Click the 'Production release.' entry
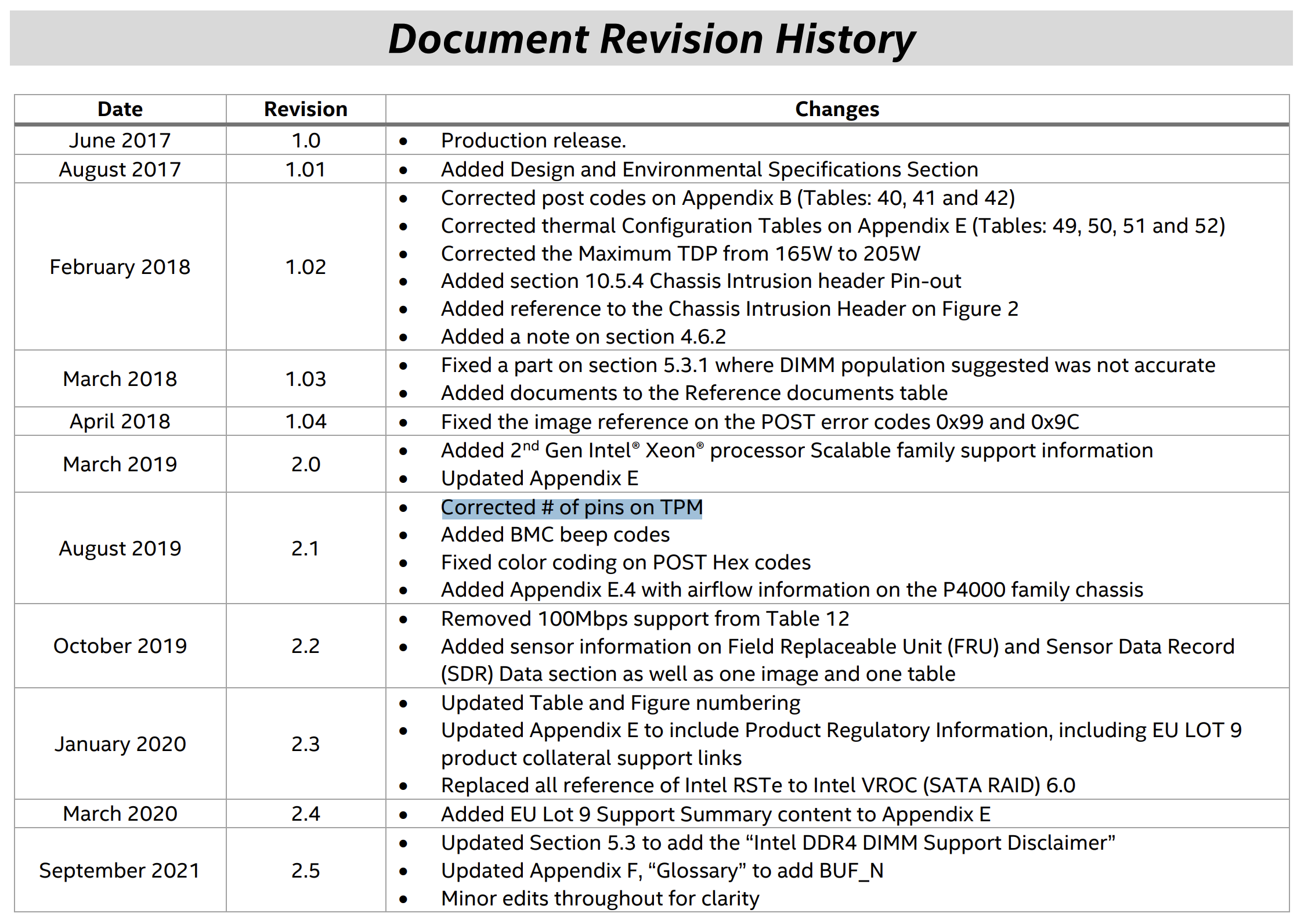 (x=533, y=140)
